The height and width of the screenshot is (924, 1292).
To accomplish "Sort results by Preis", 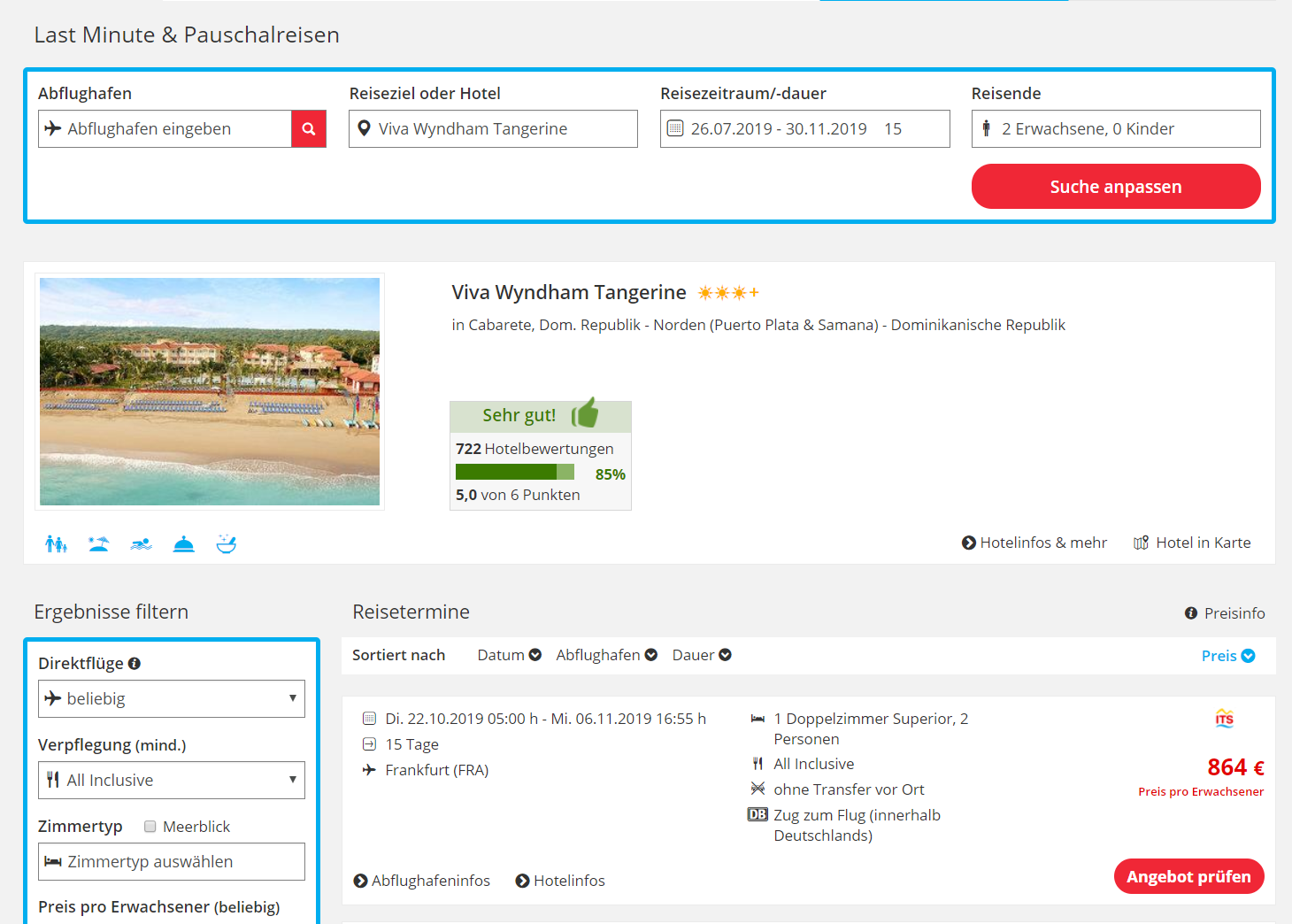I will coord(1228,656).
